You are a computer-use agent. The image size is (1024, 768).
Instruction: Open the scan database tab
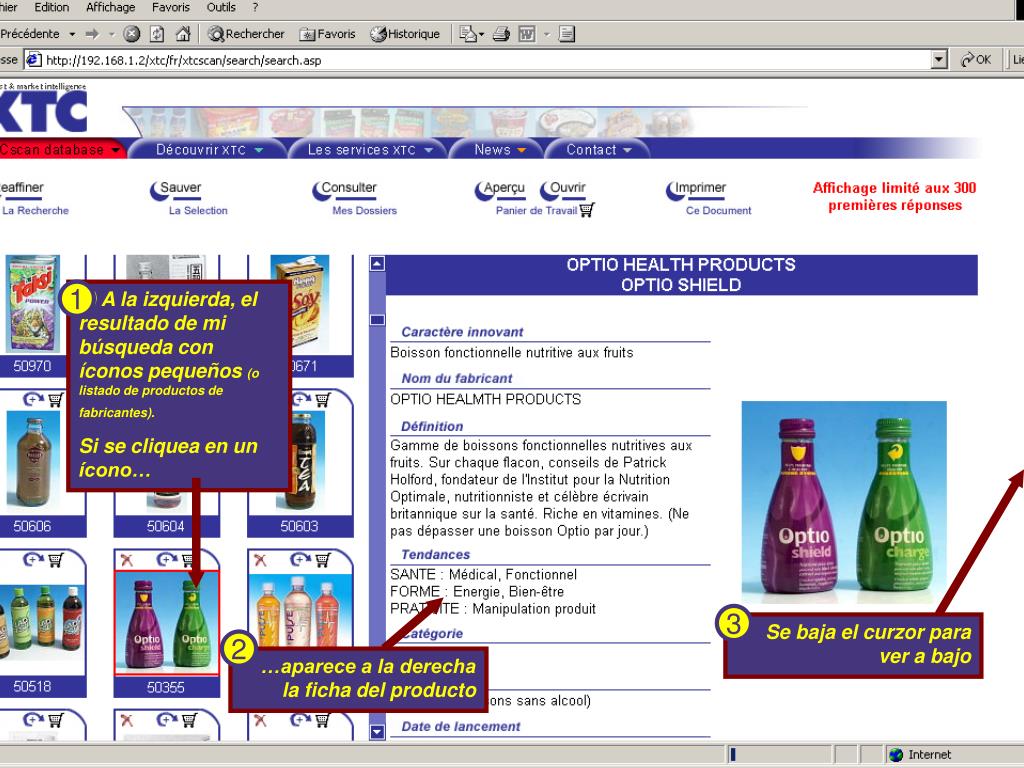(62, 150)
